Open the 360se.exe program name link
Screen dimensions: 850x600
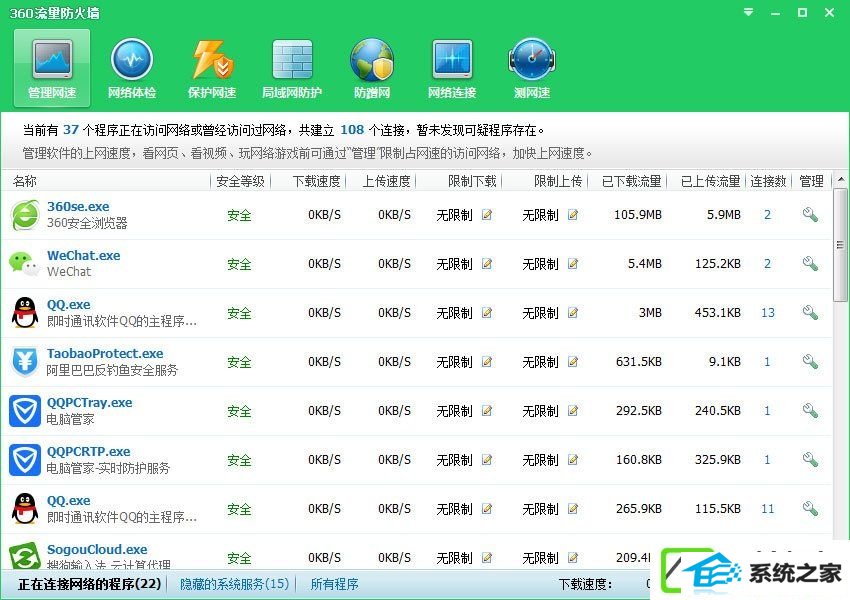(78, 207)
